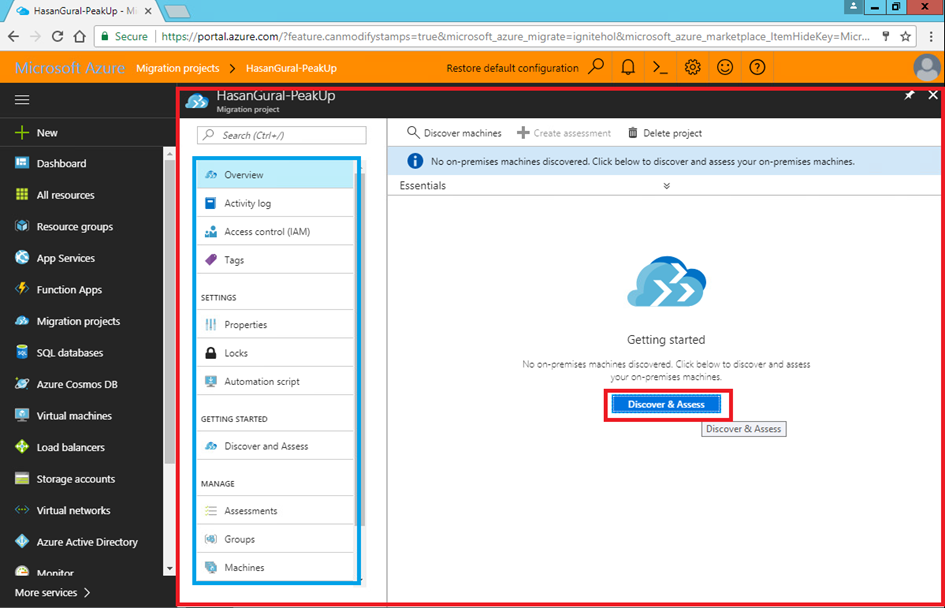Focus the blade Search (Ctrl+/) box
This screenshot has height=608, width=945.
[281, 135]
